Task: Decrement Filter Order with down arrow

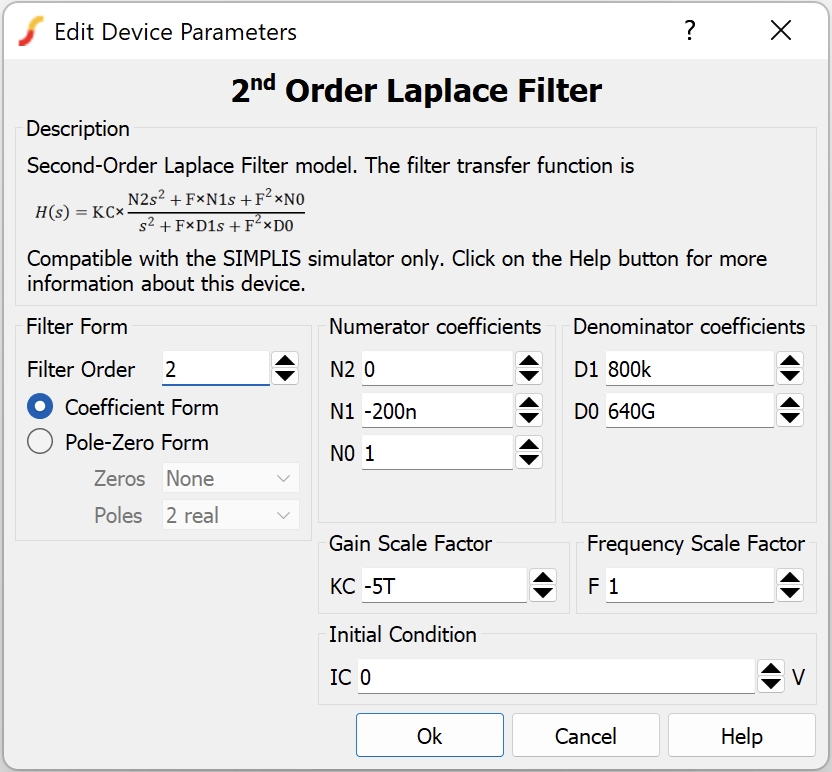Action: pos(285,376)
